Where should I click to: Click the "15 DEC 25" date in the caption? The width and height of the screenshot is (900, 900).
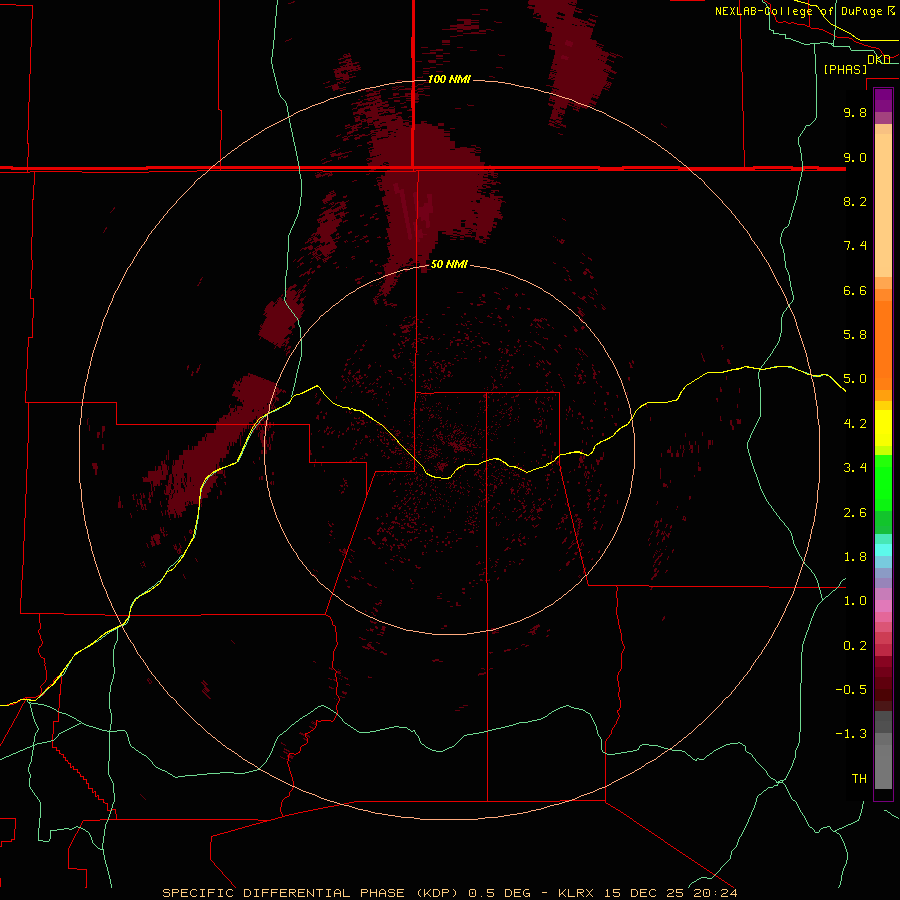pyautogui.click(x=645, y=893)
